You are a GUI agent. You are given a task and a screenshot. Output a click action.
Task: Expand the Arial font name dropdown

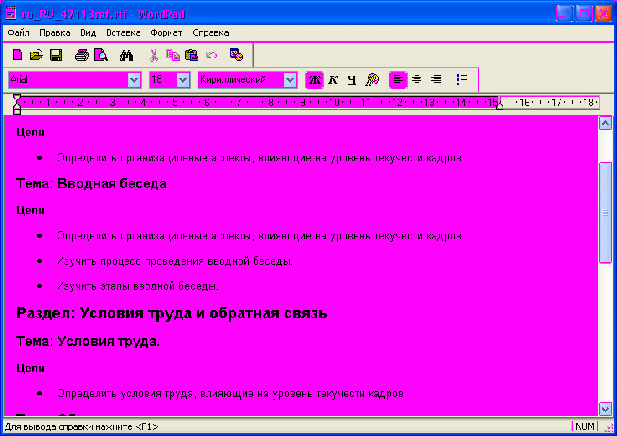tap(134, 80)
